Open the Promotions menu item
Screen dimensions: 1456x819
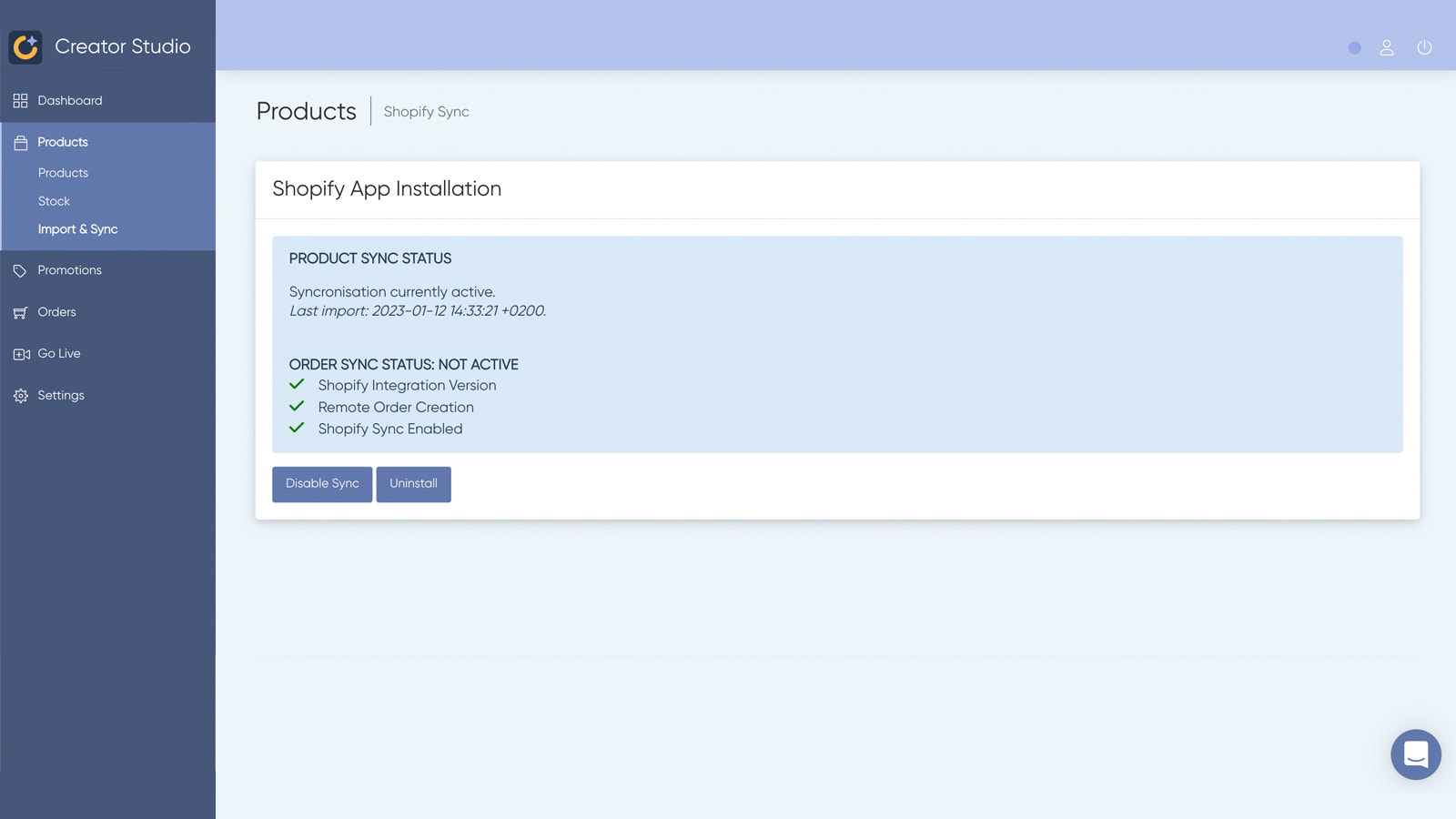click(107, 270)
